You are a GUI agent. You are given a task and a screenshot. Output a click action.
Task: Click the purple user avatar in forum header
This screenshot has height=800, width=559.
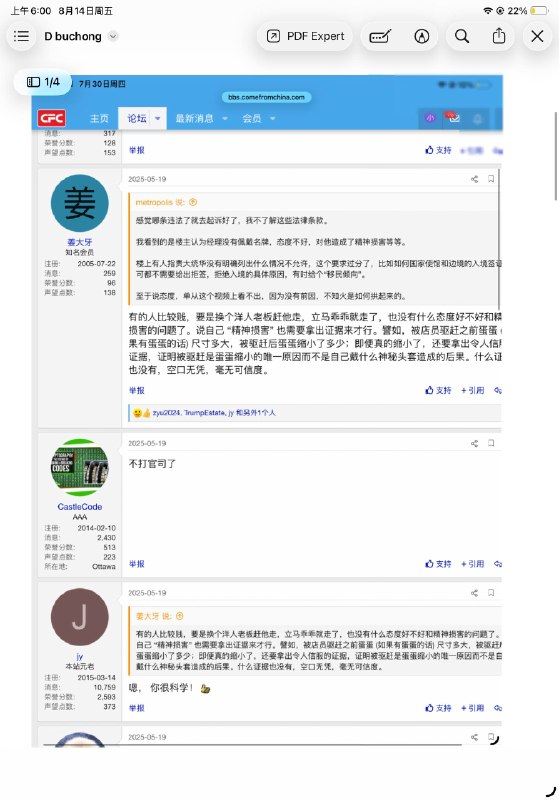point(430,118)
